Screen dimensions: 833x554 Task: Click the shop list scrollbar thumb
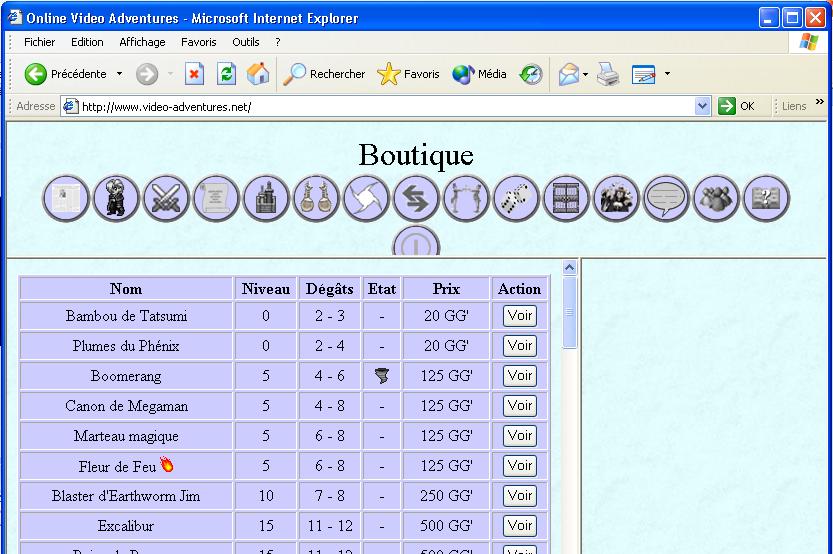pos(570,312)
